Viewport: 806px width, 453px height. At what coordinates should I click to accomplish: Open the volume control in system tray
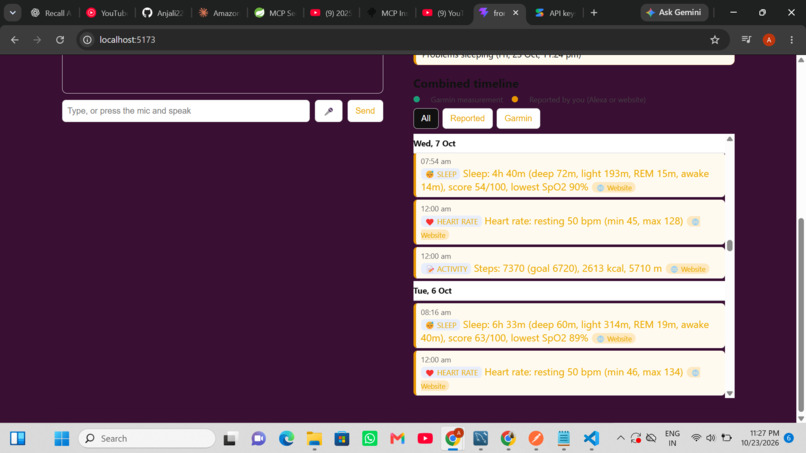[x=710, y=438]
